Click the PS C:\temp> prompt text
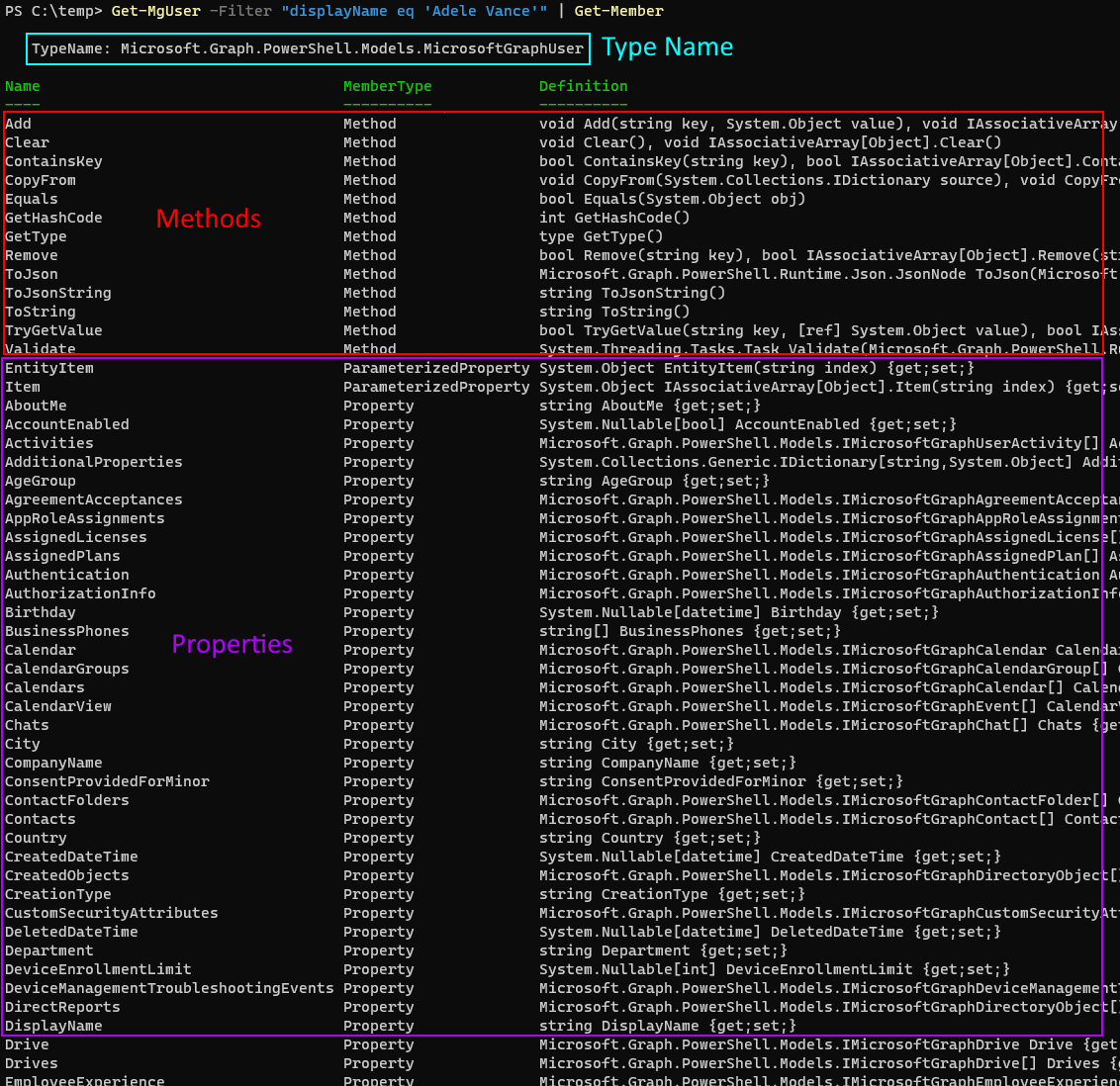Image resolution: width=1120 pixels, height=1086 pixels. click(x=53, y=12)
